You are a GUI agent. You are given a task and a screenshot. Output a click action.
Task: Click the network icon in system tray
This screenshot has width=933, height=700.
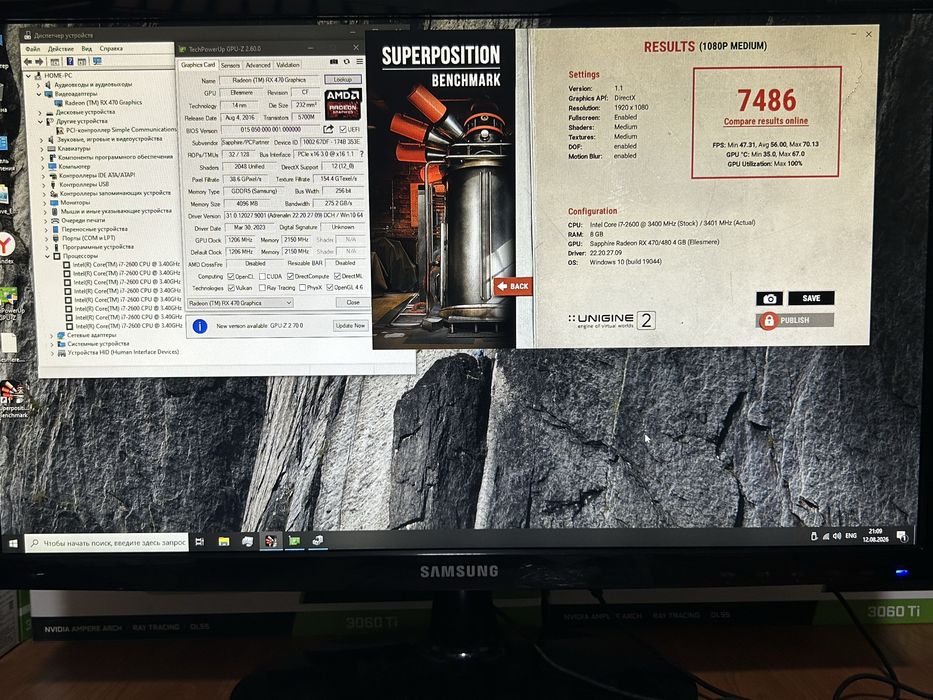[825, 536]
